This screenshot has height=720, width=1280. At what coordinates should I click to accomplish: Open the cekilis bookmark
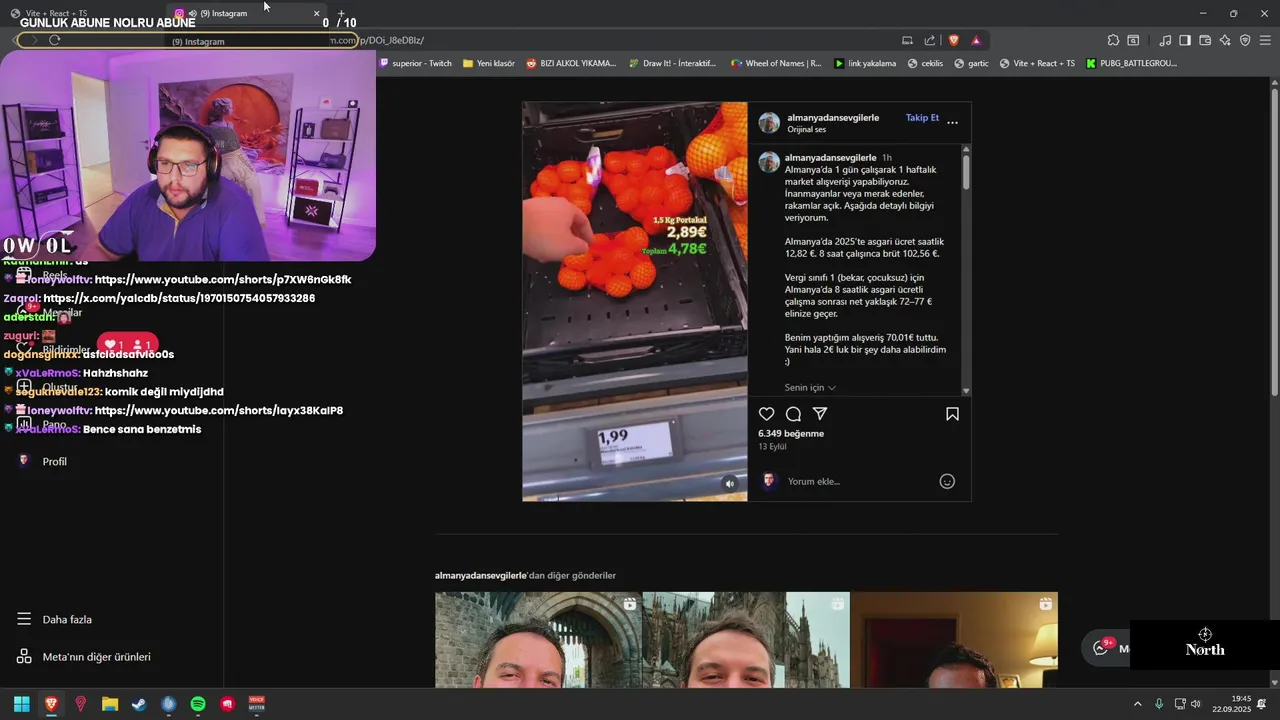(925, 63)
